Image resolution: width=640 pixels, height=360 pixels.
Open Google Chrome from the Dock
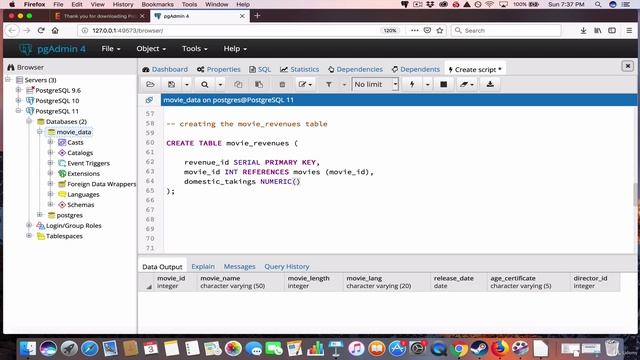coord(459,349)
